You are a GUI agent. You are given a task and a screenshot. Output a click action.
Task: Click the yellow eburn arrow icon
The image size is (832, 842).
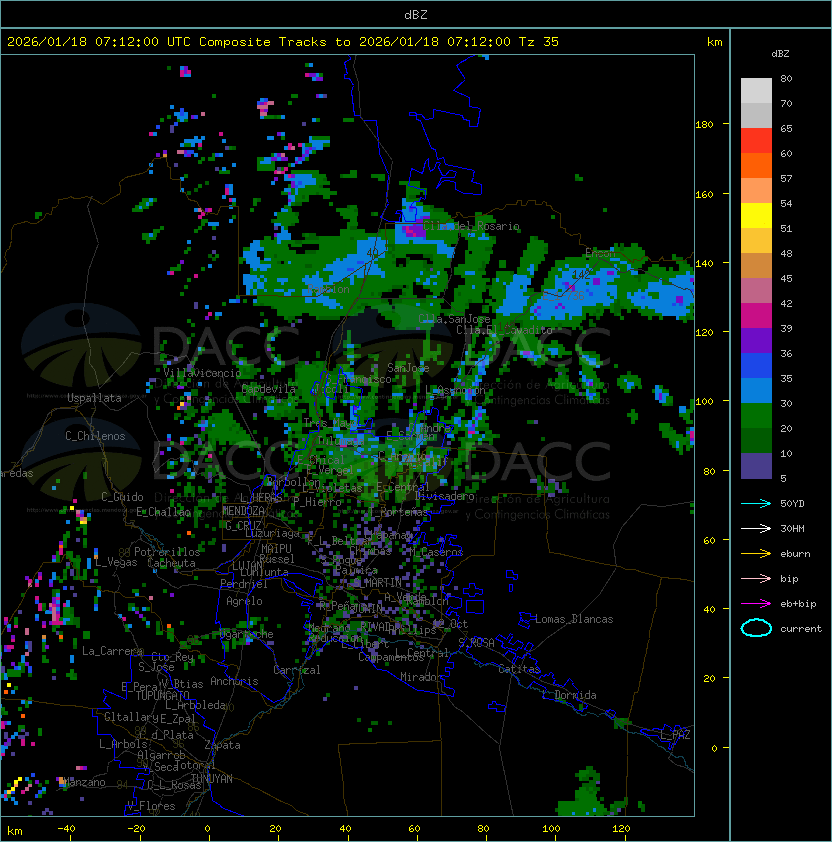click(x=756, y=553)
